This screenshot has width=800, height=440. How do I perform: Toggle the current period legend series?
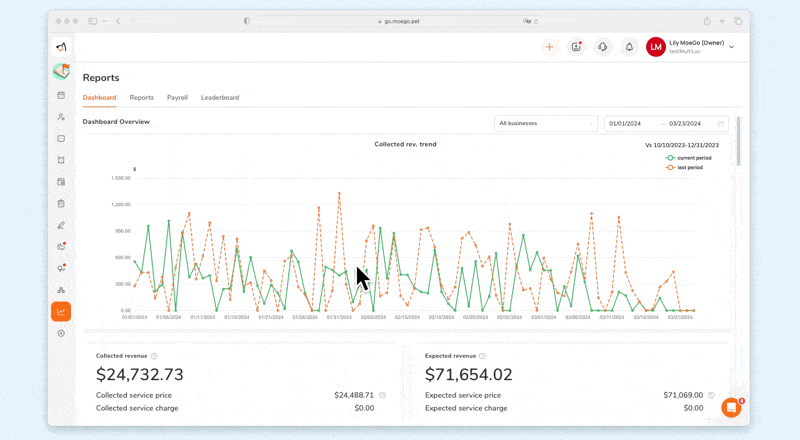click(688, 158)
